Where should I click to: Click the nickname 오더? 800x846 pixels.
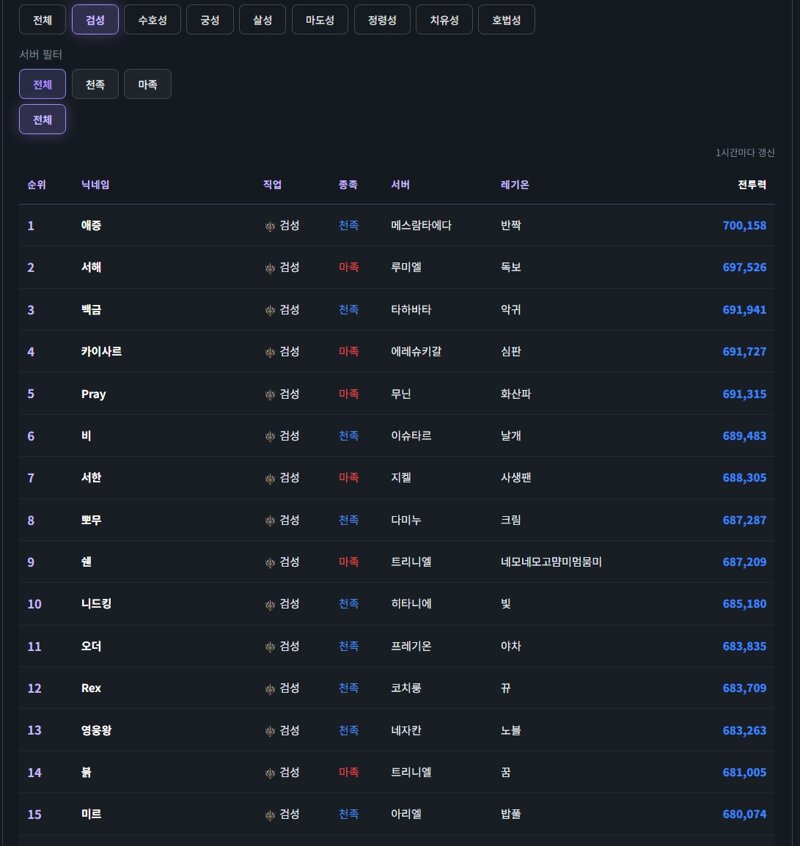click(x=91, y=646)
